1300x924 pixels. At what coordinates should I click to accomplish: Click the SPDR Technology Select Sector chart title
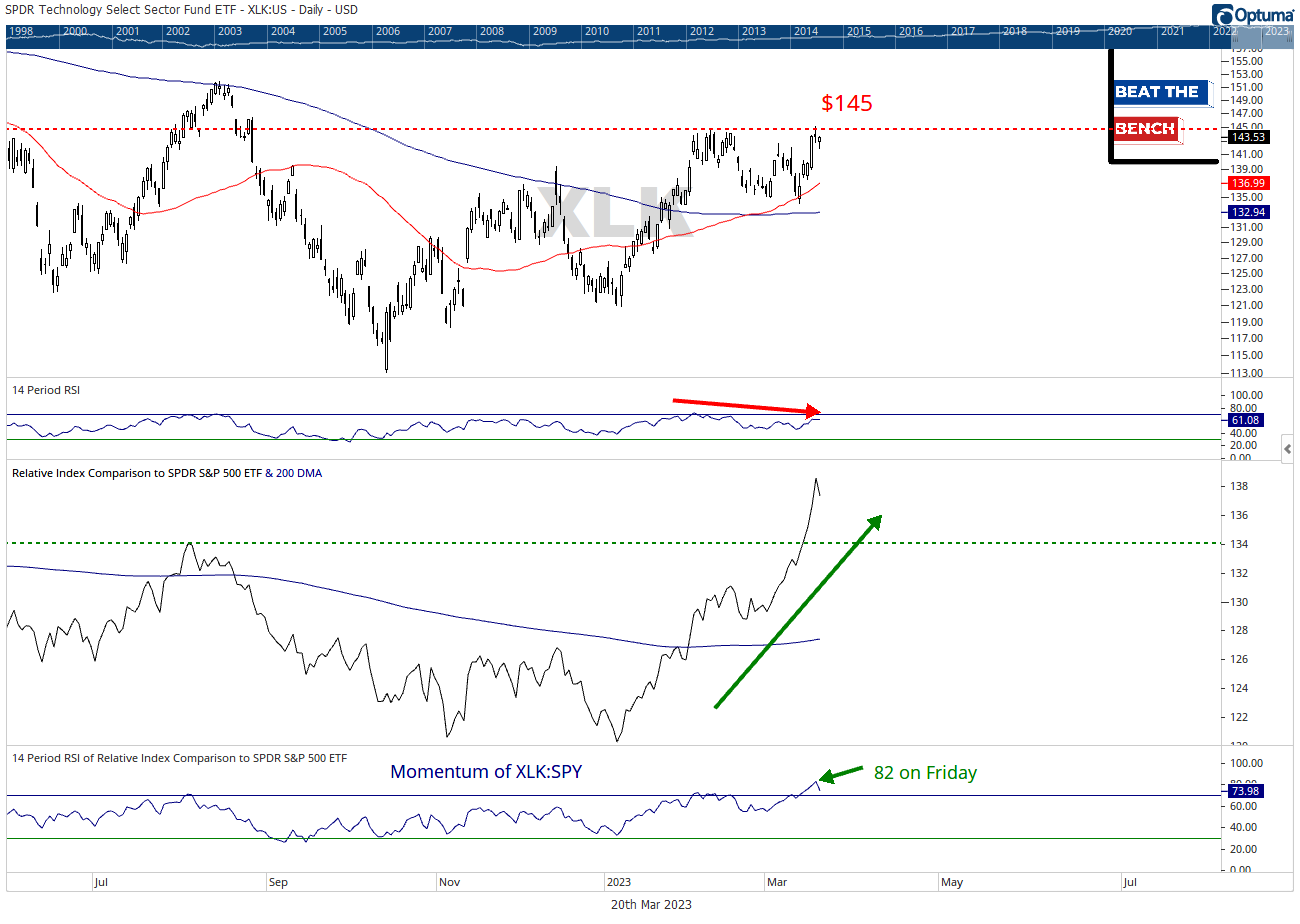(182, 10)
